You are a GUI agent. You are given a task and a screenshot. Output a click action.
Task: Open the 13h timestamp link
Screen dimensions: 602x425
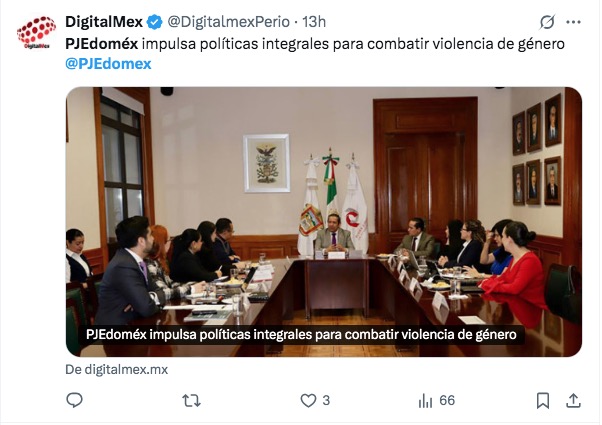tap(314, 22)
